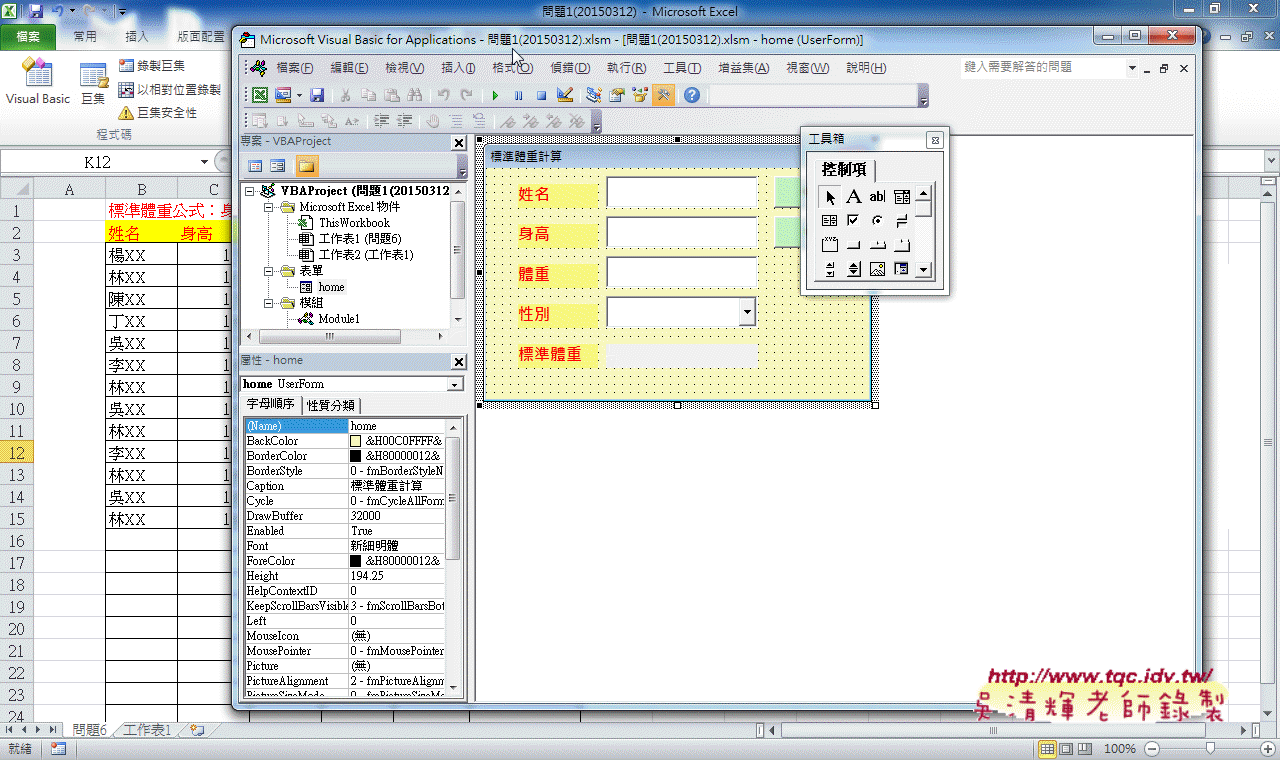Image resolution: width=1280 pixels, height=760 pixels.
Task: Choose the SpinButton control in Toolbox
Action: pyautogui.click(x=853, y=268)
